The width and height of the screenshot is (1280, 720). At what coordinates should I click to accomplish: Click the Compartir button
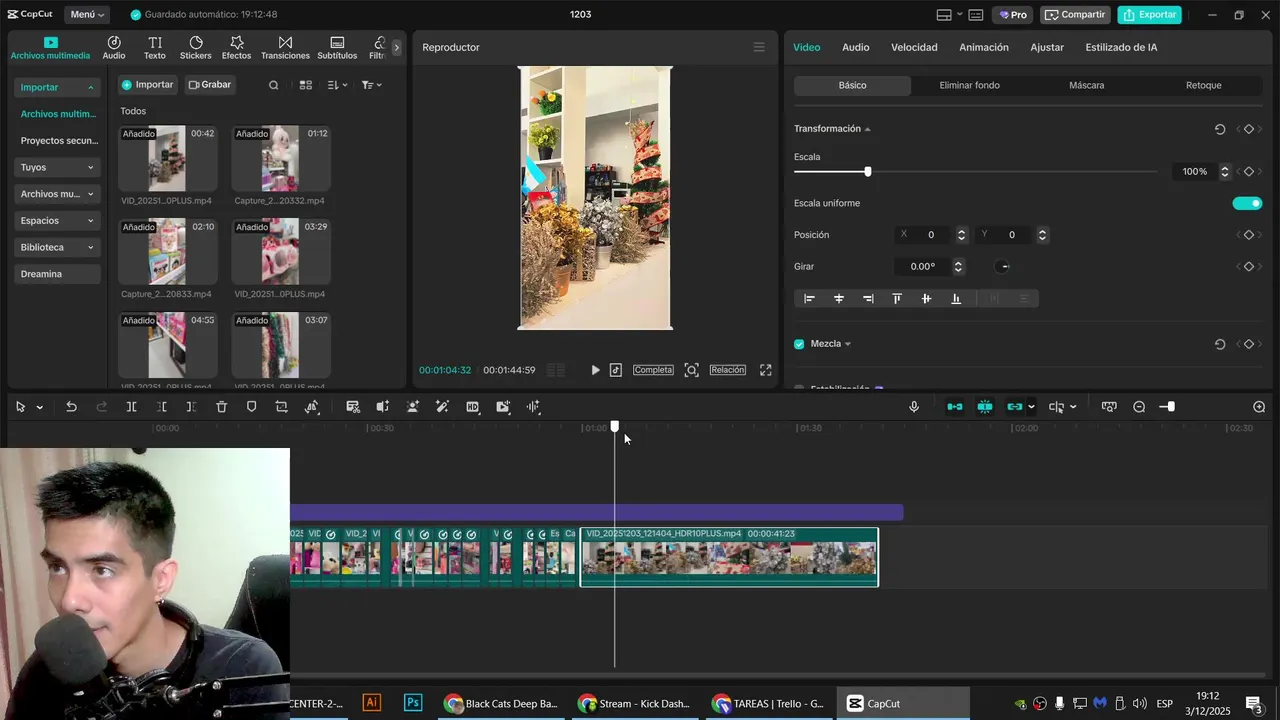pyautogui.click(x=1076, y=14)
